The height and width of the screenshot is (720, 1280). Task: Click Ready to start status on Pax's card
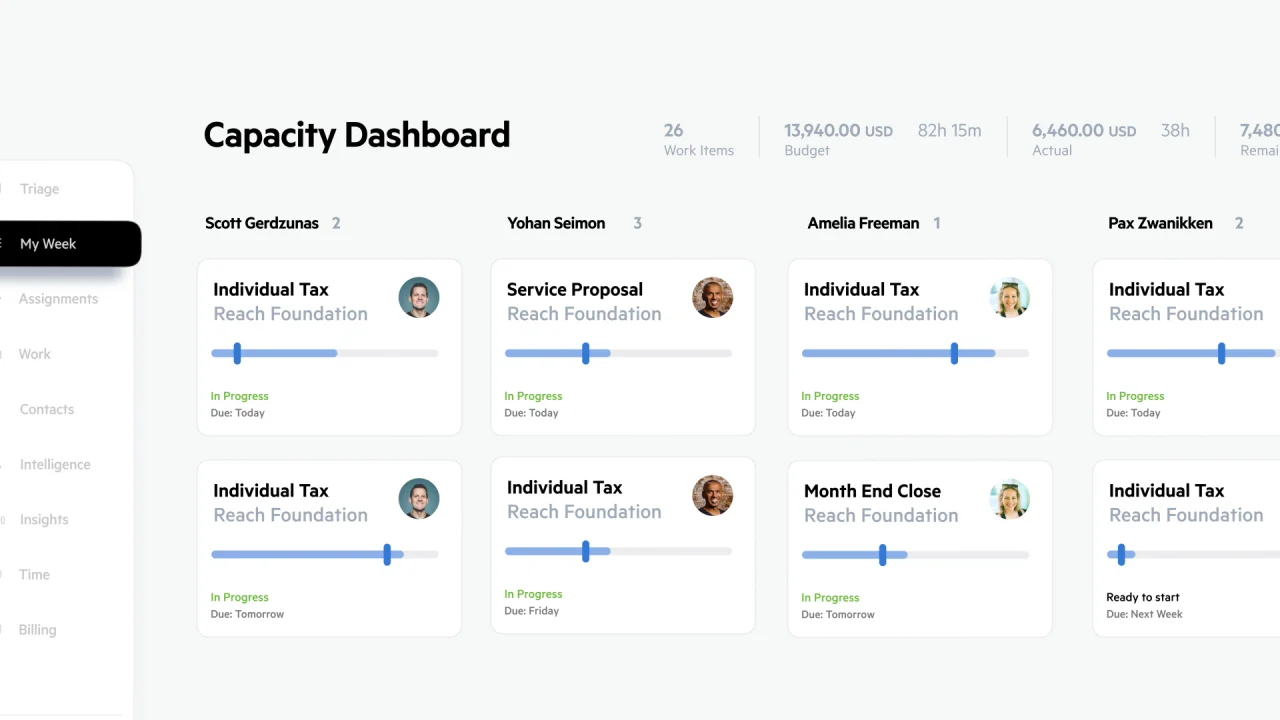click(1143, 597)
